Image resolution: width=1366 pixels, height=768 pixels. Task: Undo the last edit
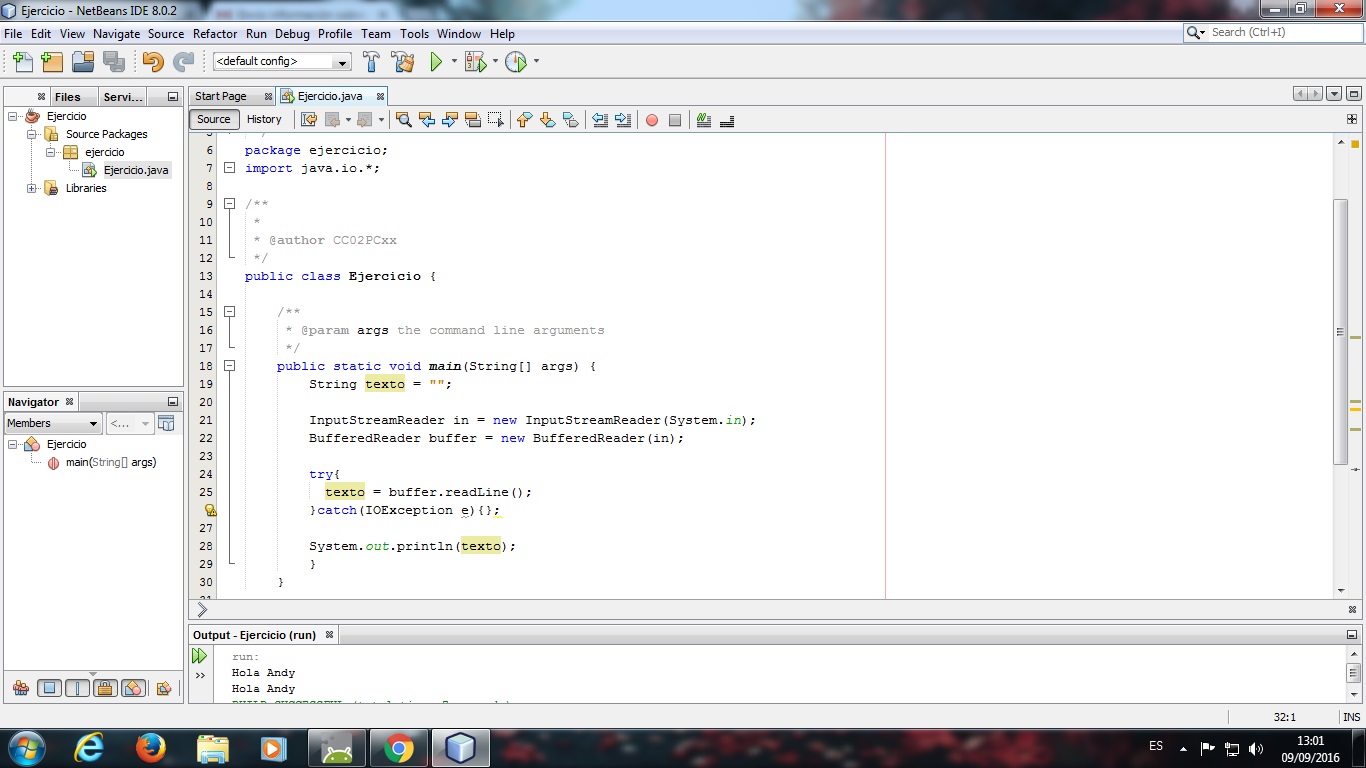[150, 61]
